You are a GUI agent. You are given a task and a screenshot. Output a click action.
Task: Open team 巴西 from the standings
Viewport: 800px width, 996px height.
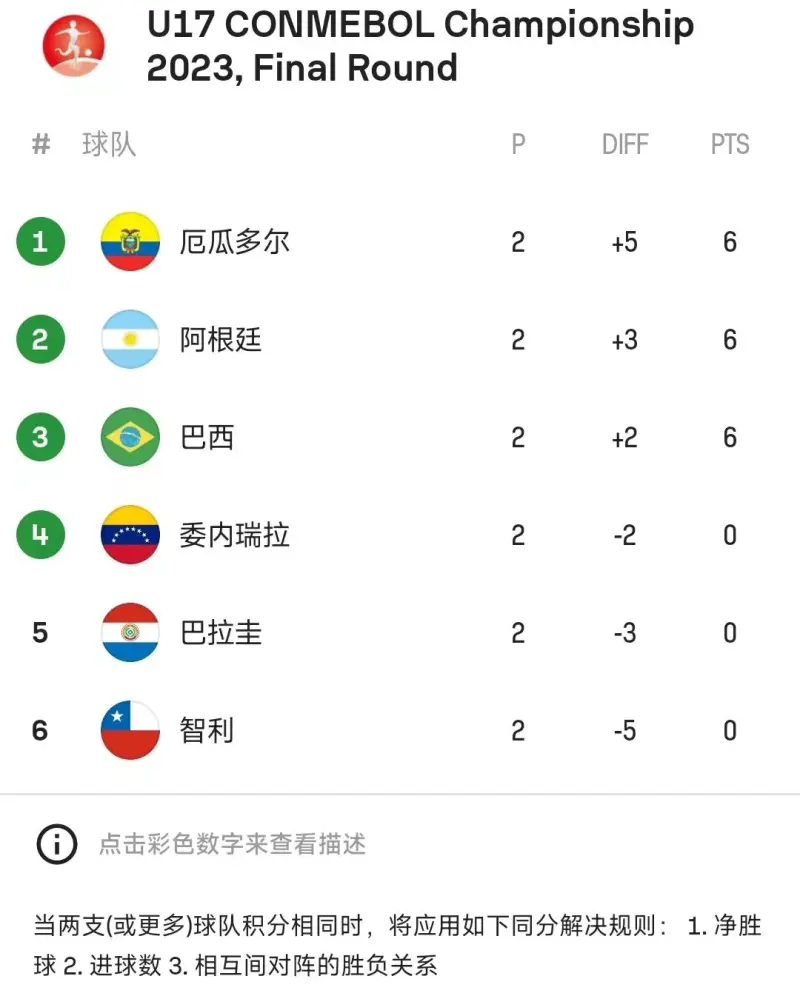click(207, 438)
